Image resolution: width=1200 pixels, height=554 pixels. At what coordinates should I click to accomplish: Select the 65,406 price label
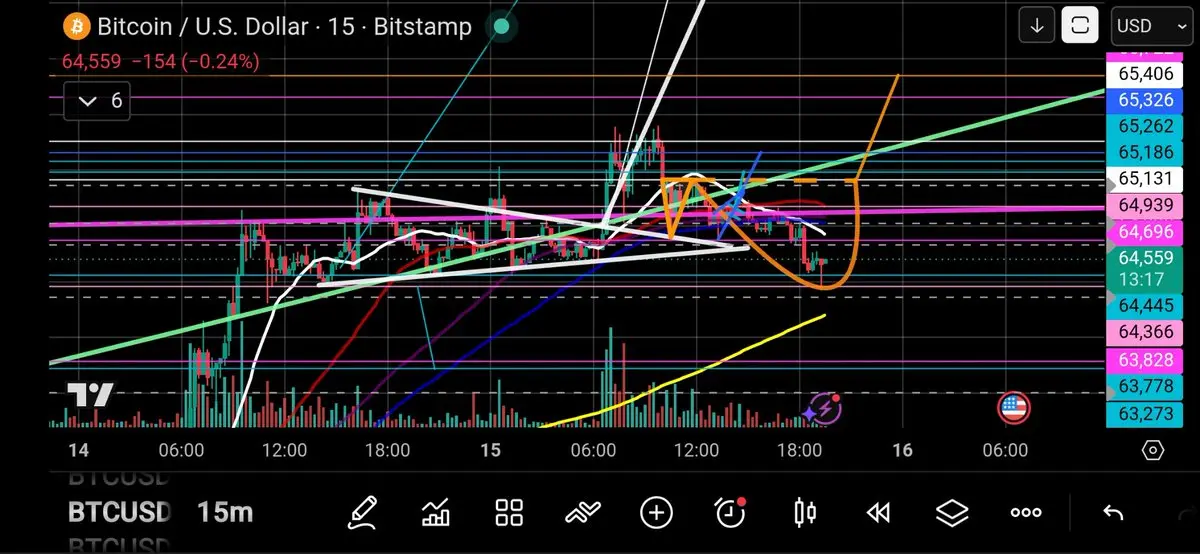tap(1145, 73)
